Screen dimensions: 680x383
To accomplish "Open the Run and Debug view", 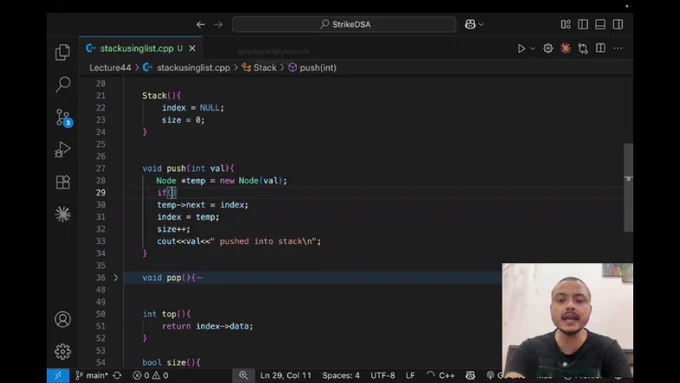I will (x=63, y=150).
